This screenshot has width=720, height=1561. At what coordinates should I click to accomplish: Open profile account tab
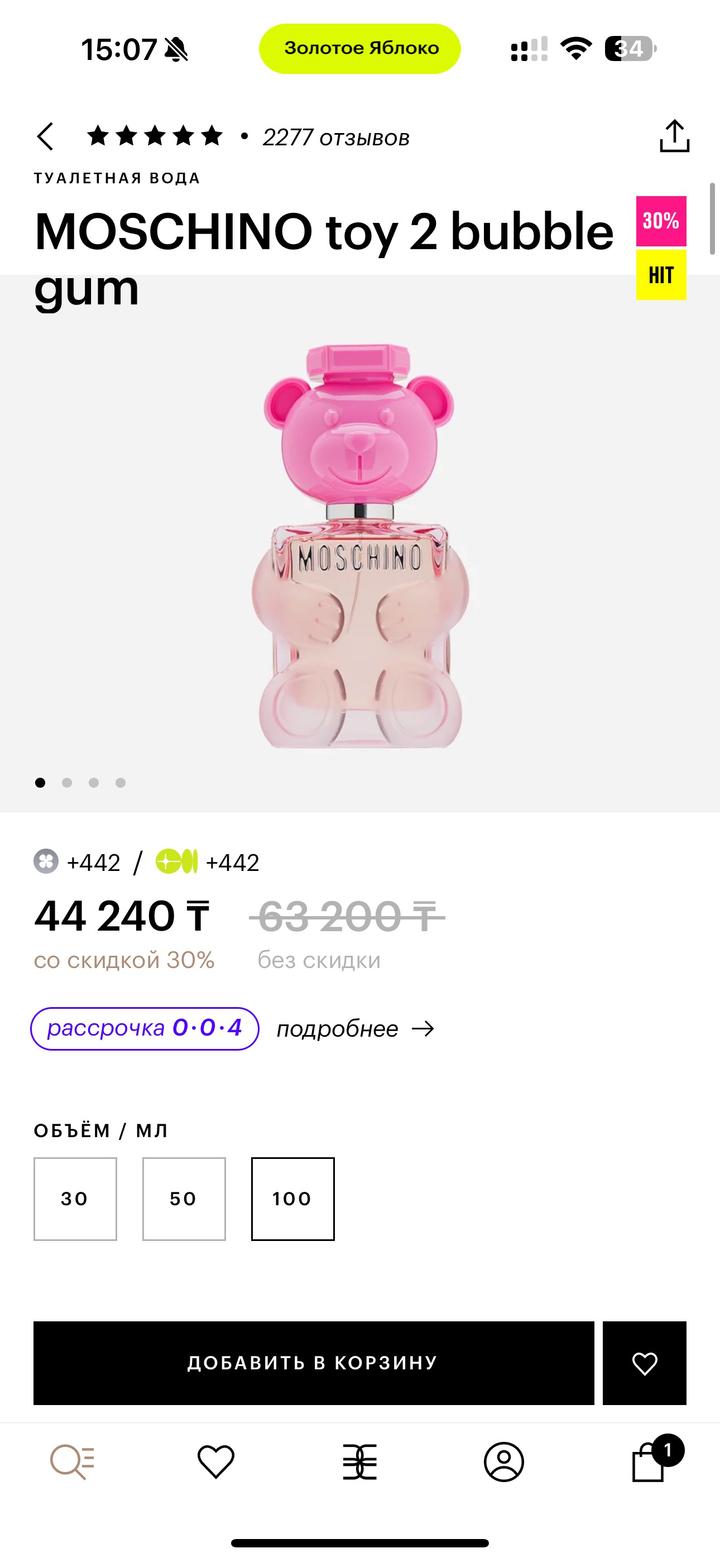tap(504, 1462)
